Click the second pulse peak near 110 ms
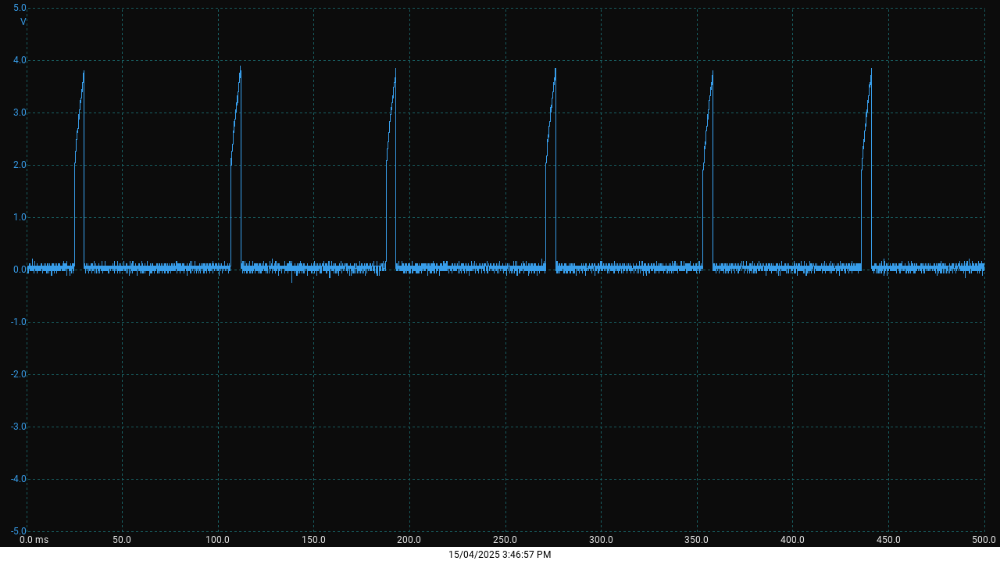This screenshot has height=562, width=1000. click(240, 69)
